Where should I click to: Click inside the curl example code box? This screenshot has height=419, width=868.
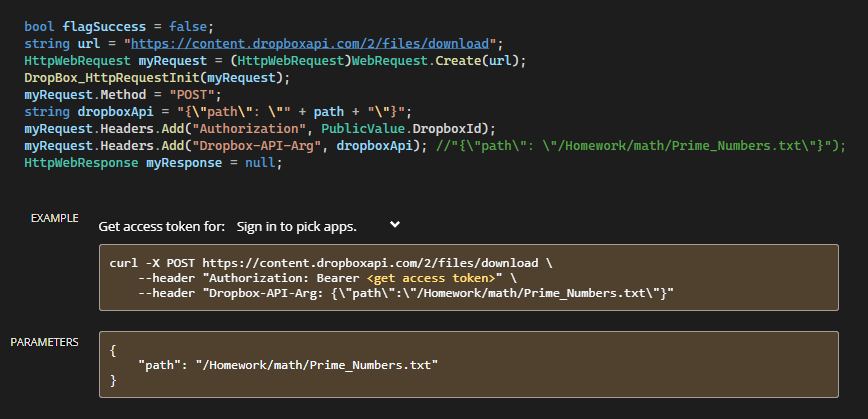468,277
